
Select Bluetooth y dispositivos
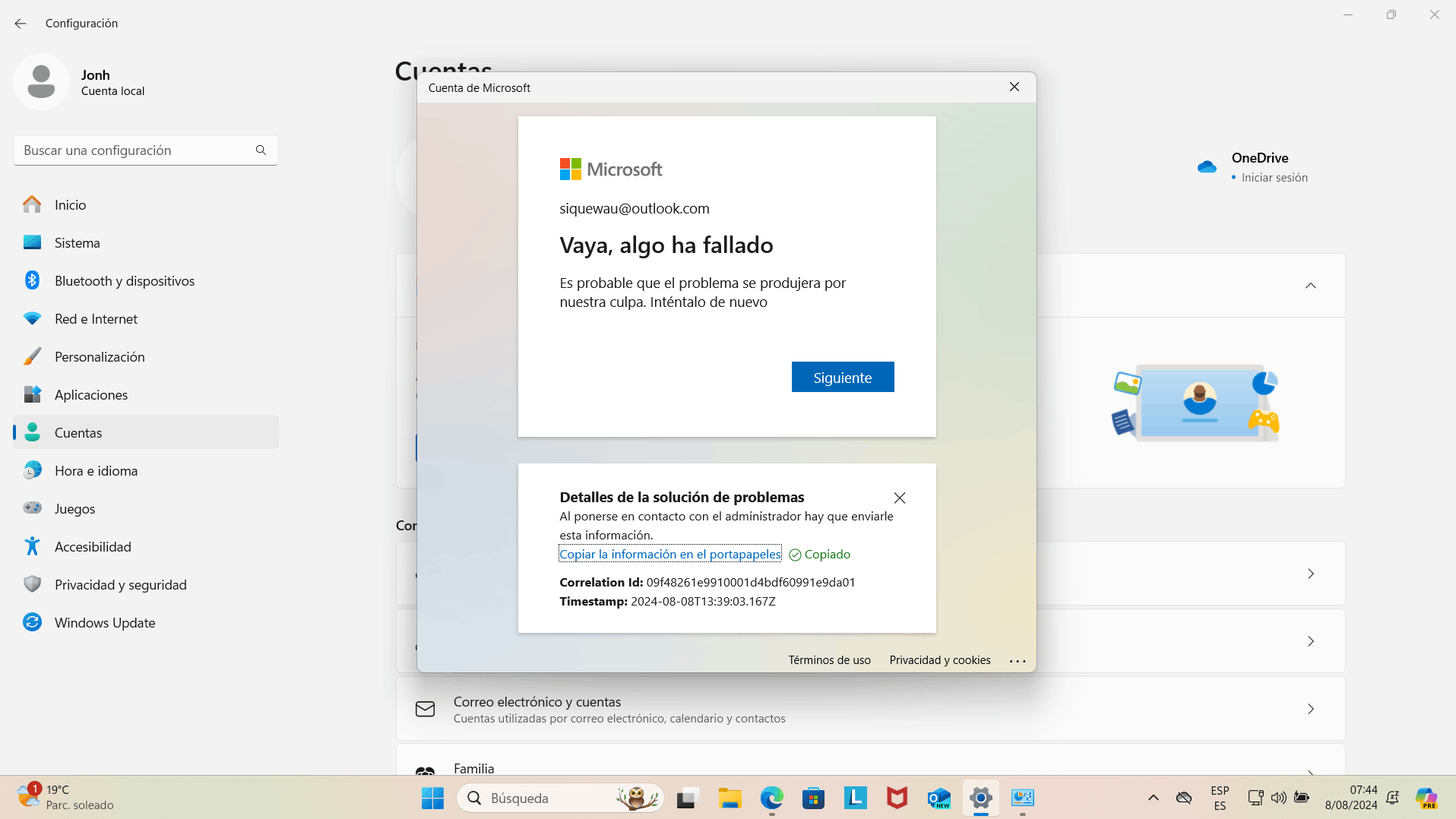(146, 280)
